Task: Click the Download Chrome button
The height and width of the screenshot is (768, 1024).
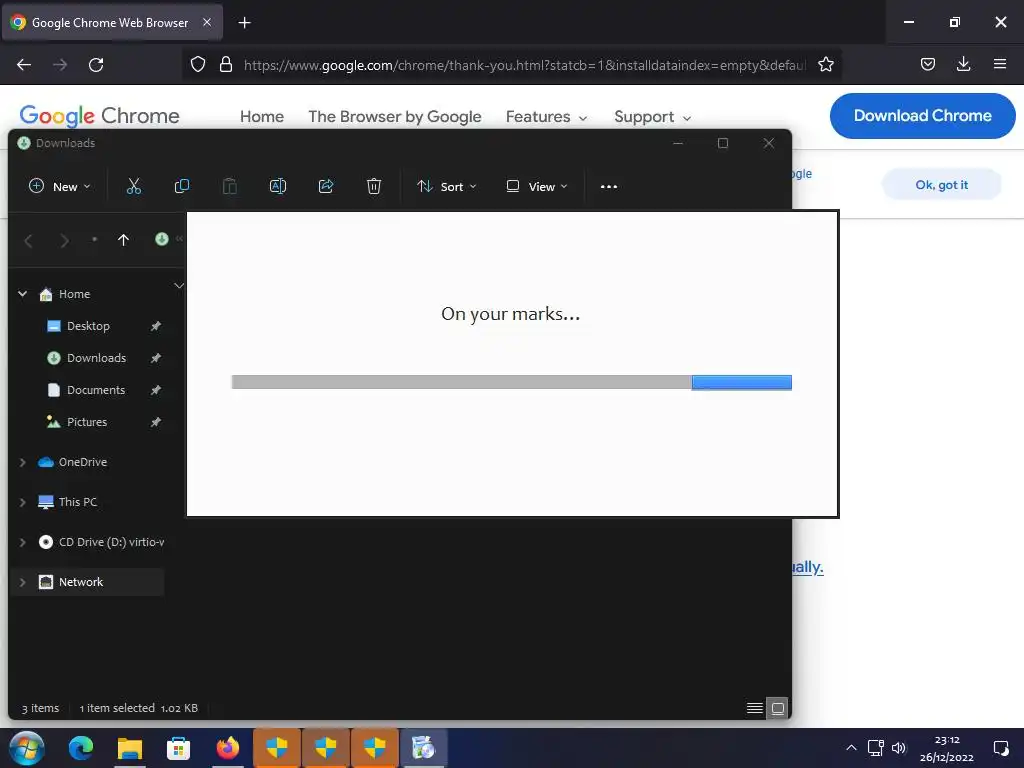Action: (922, 116)
